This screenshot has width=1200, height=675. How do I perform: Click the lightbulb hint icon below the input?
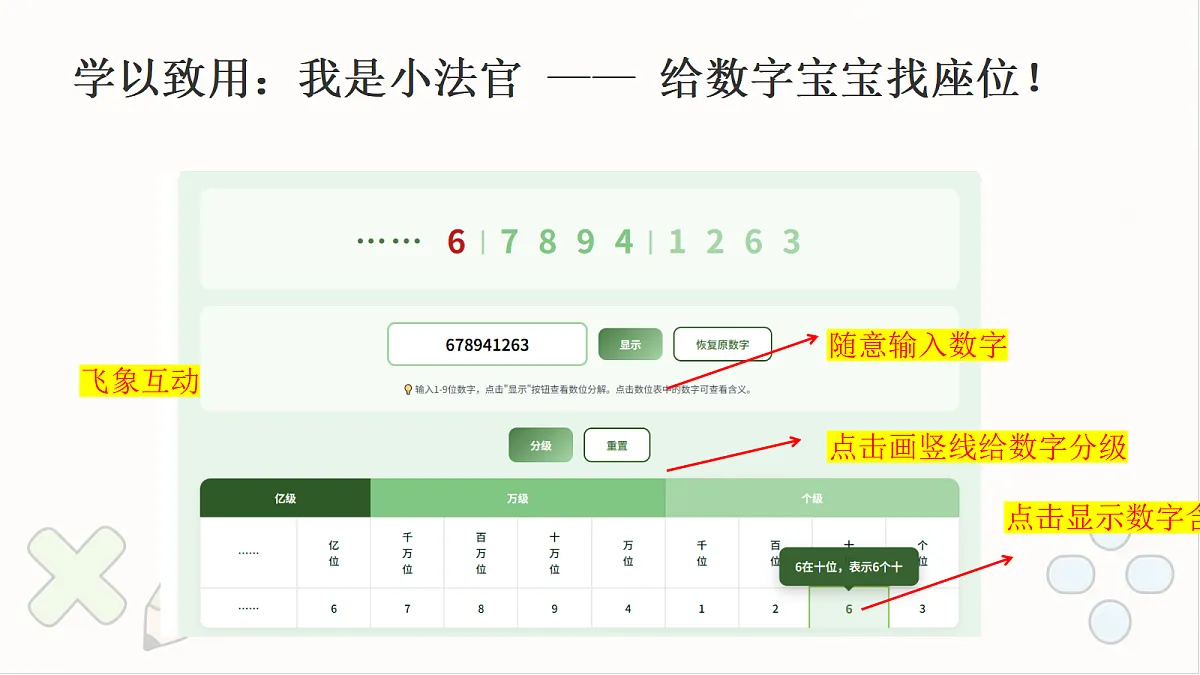tap(408, 390)
